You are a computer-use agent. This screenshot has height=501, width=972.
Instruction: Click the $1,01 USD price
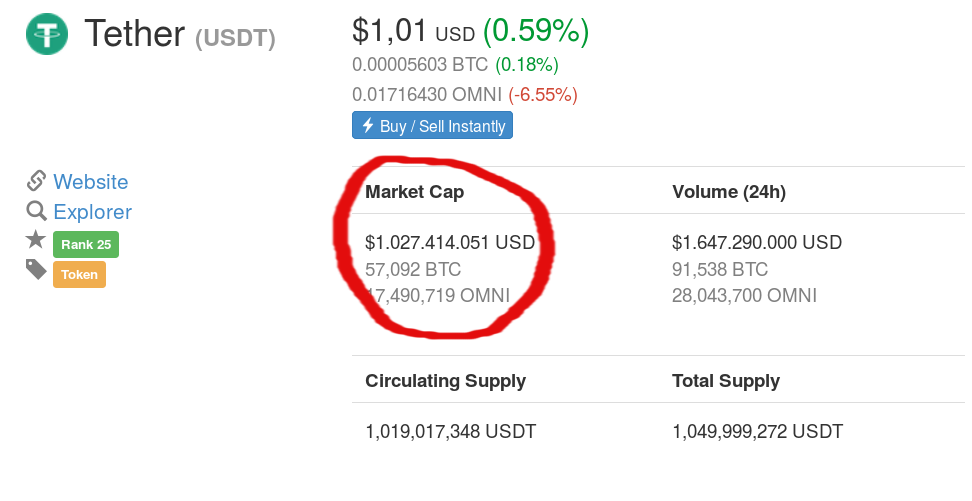413,30
